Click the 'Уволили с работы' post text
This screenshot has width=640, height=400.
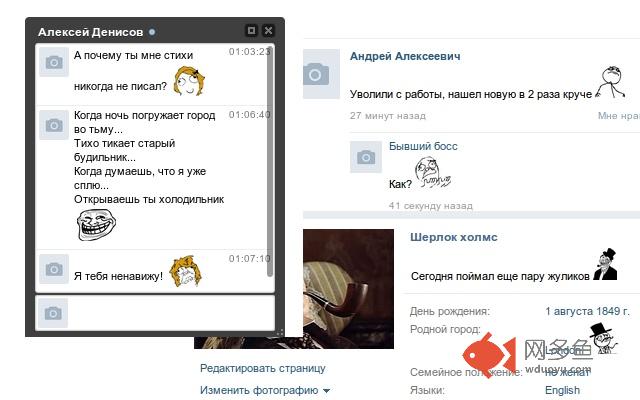pos(471,95)
